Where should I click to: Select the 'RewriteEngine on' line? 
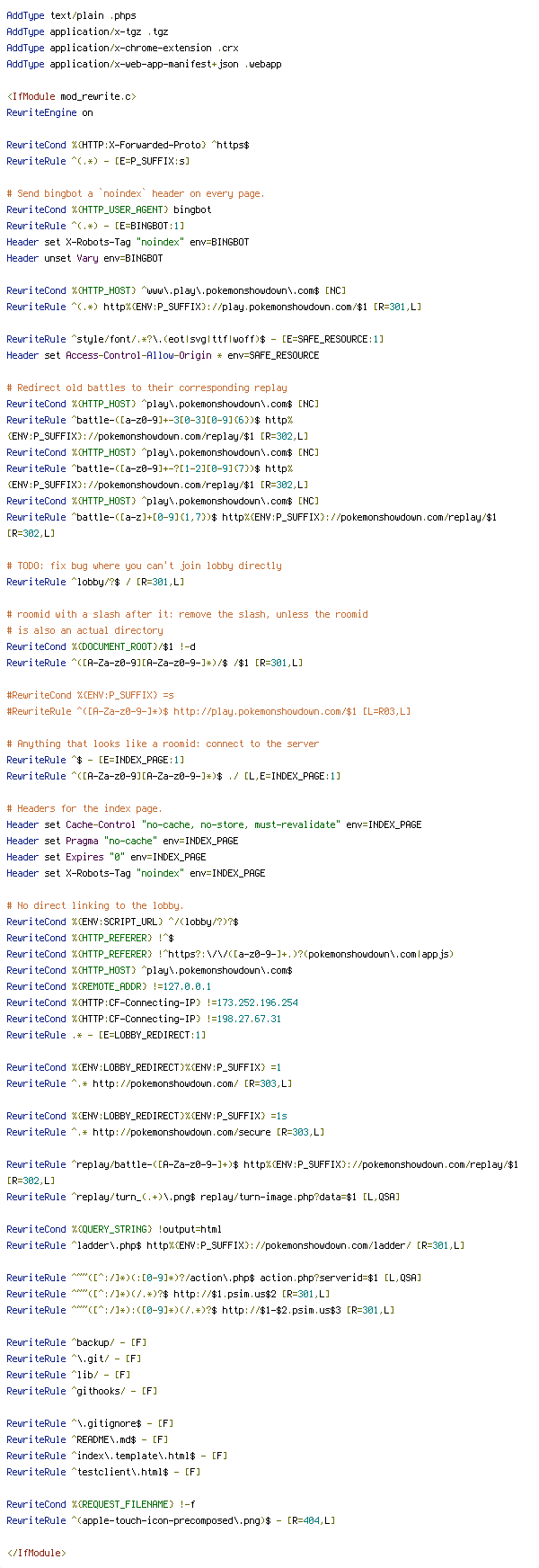(x=49, y=113)
